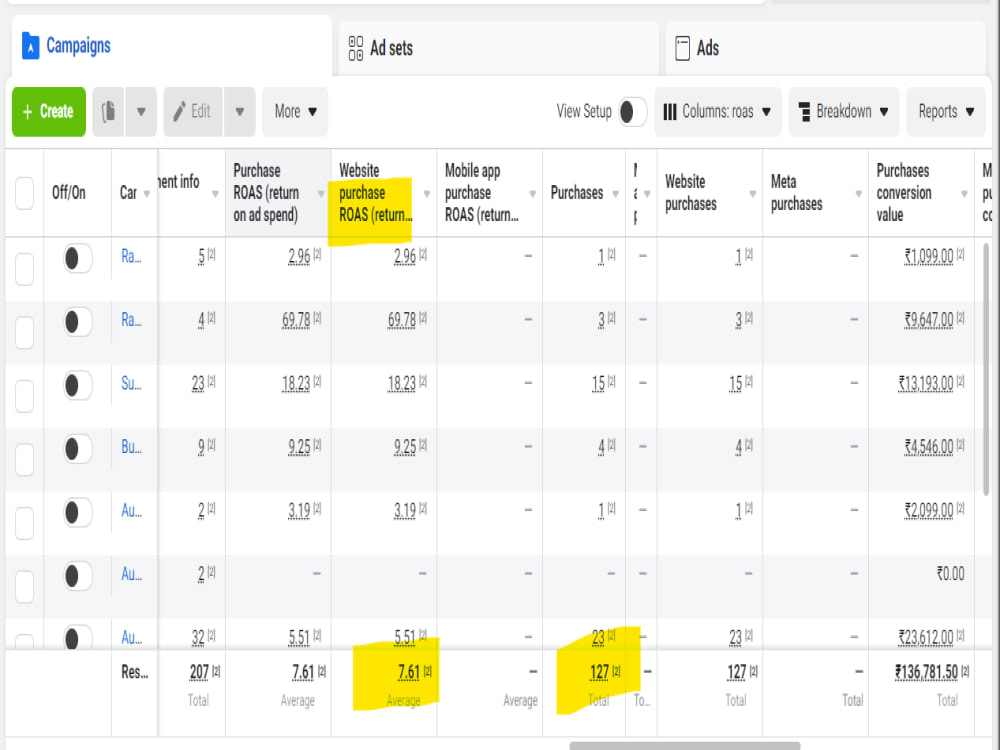Click the Breakdown funnel icon
The width and height of the screenshot is (1000, 750).
pyautogui.click(x=804, y=112)
